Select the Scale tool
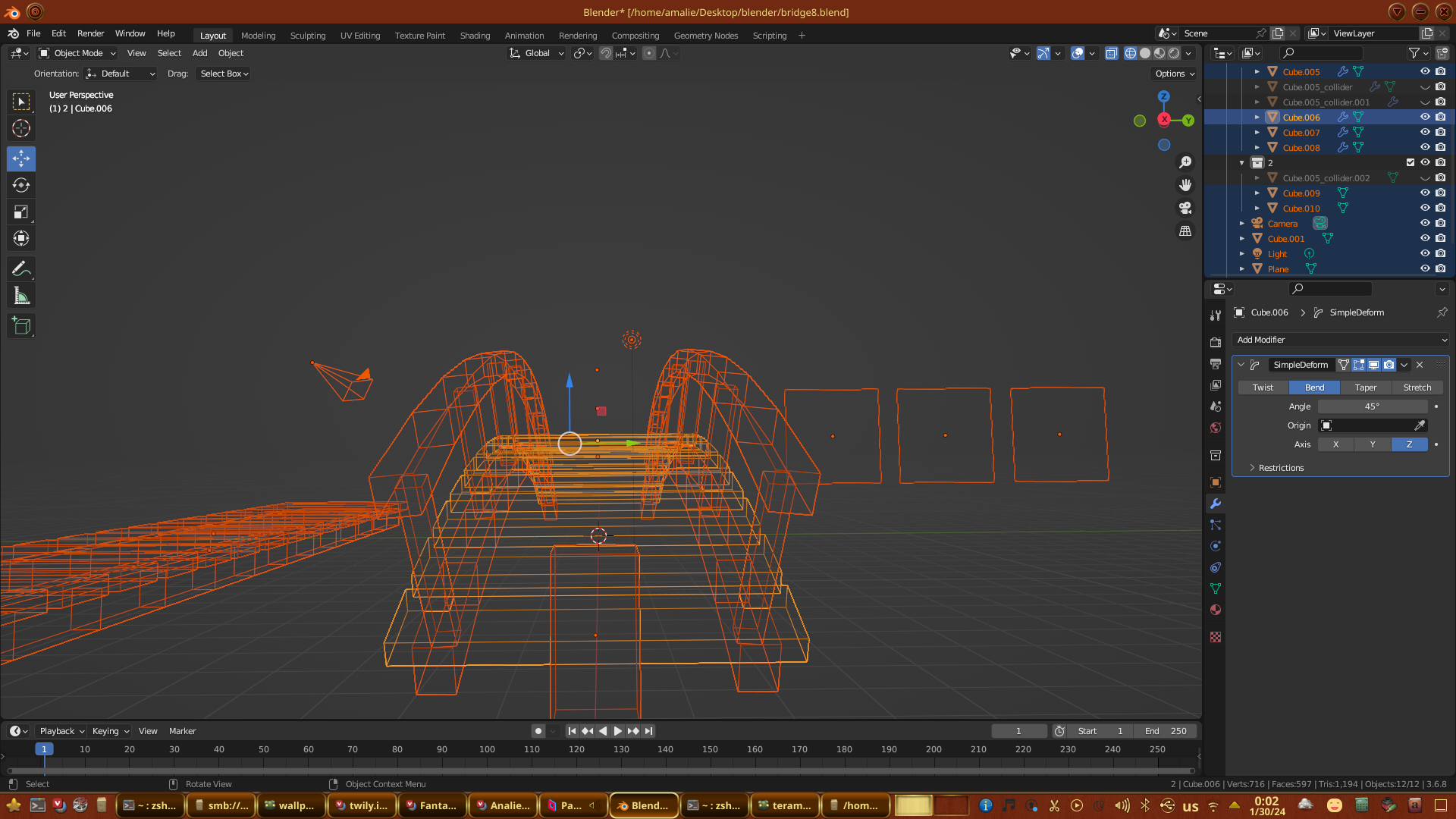 21,212
